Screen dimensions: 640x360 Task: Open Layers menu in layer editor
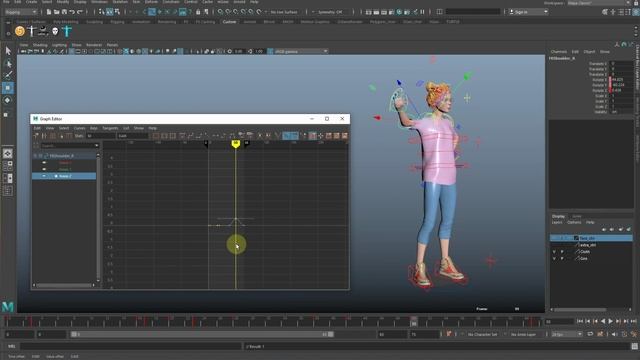pyautogui.click(x=557, y=222)
